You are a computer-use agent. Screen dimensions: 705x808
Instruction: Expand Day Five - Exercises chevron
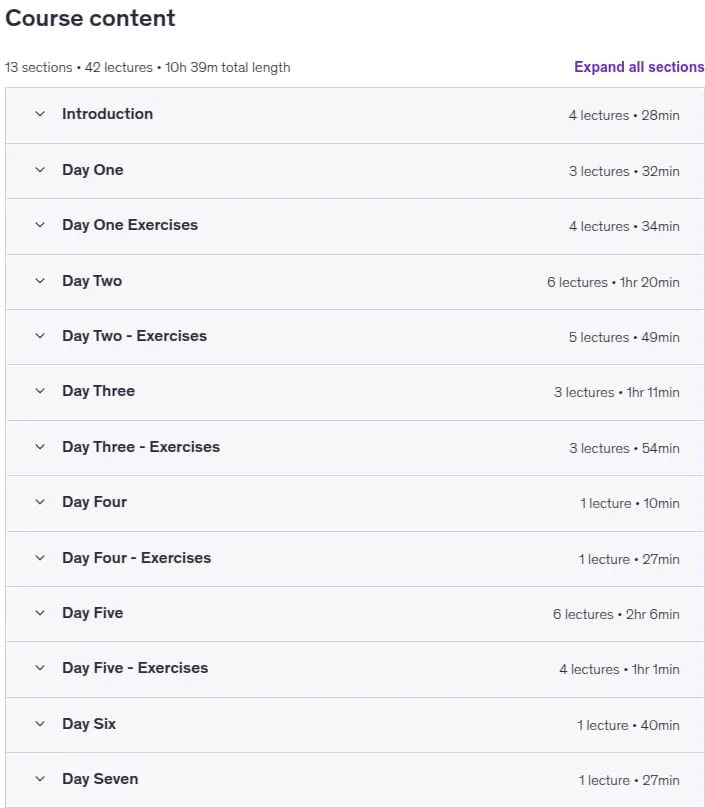click(x=40, y=668)
